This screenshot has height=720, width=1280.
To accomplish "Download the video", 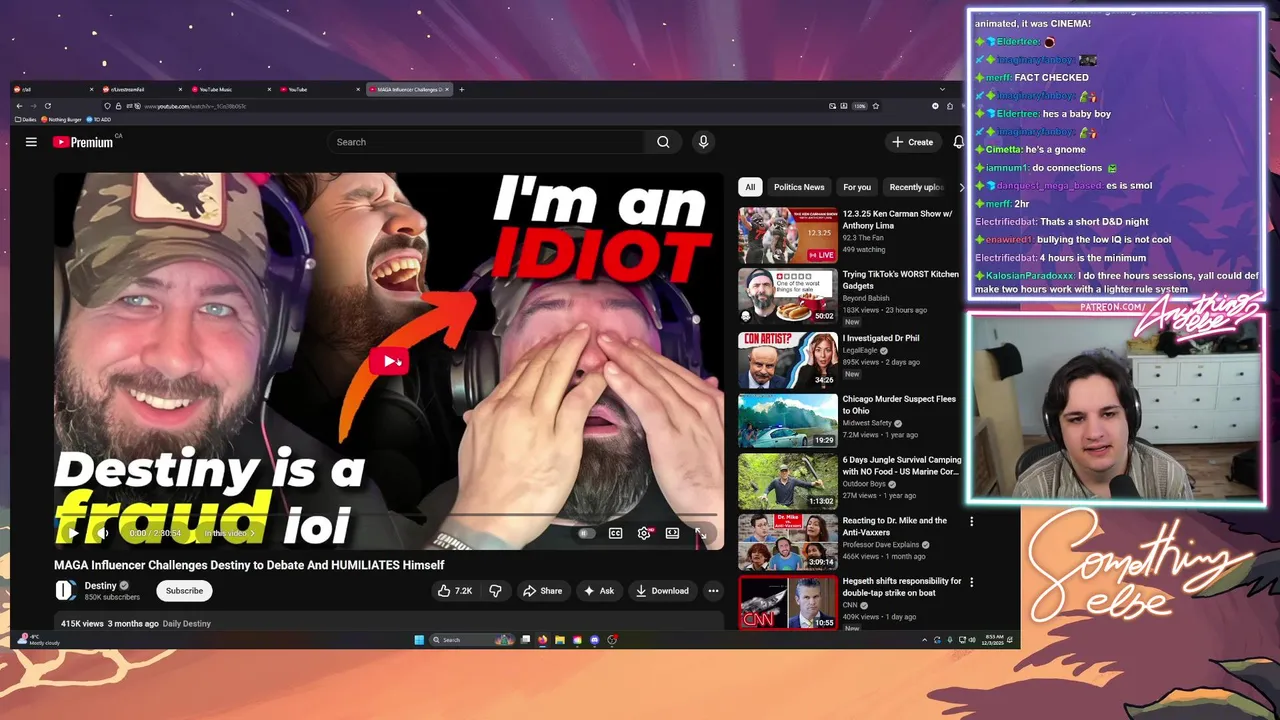I will [662, 591].
